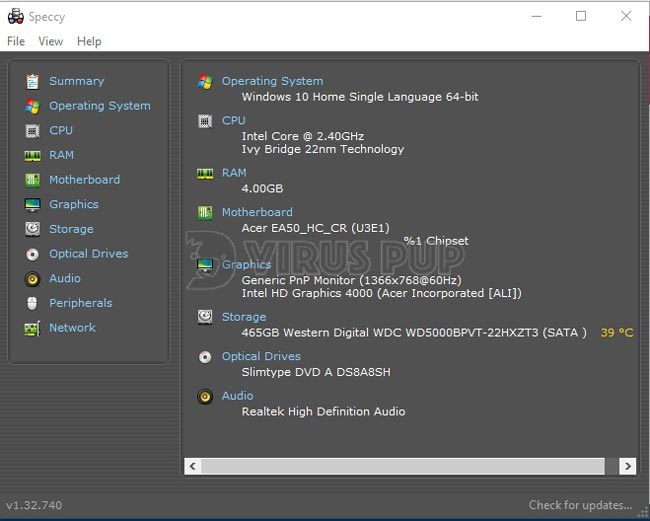Click the horizontal scrollbar thumb
Screen dimensions: 650x521
click(x=403, y=466)
